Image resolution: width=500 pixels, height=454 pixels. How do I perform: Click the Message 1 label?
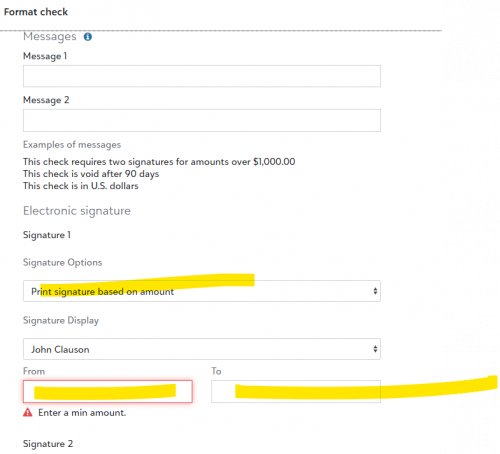click(x=45, y=56)
